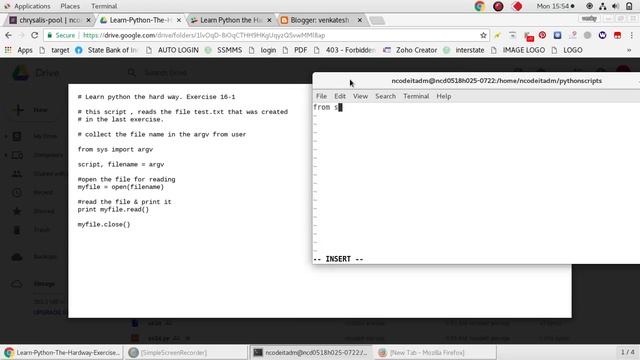Click the Pinterest extension icon

(x=542, y=36)
